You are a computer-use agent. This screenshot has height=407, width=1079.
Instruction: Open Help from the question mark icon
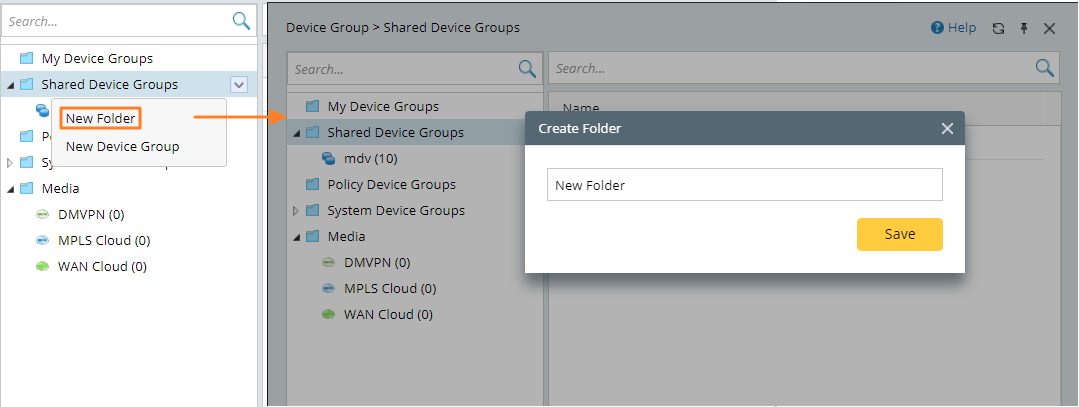[x=937, y=28]
